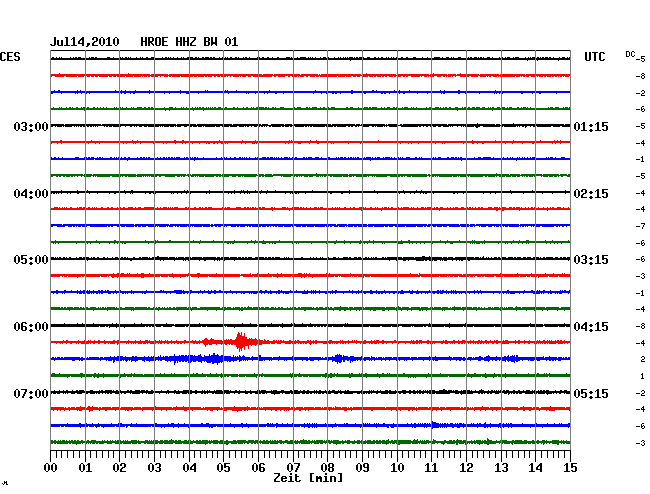Click the 04:15 UTC time label

[591, 327]
